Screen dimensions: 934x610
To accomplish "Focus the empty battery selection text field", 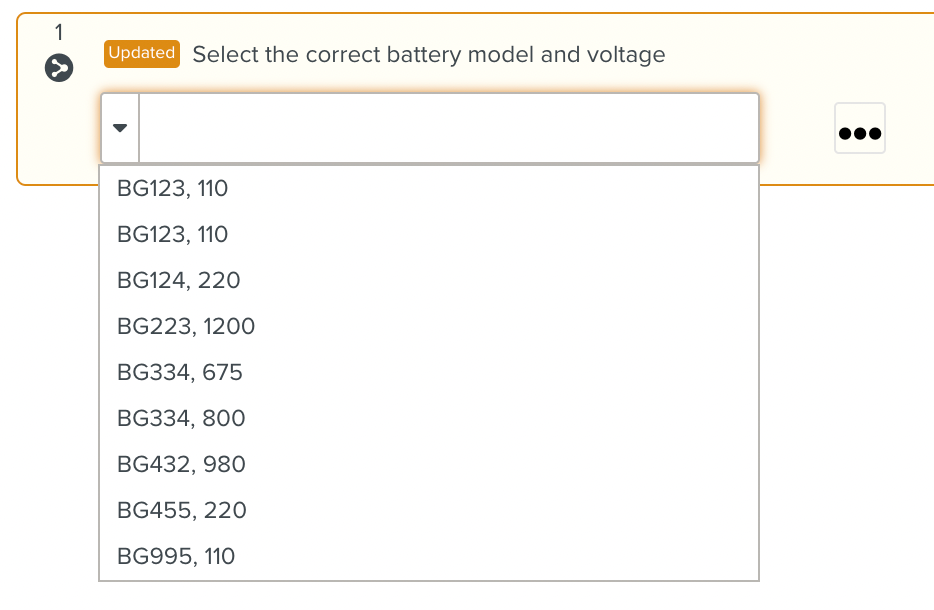I will click(x=448, y=128).
